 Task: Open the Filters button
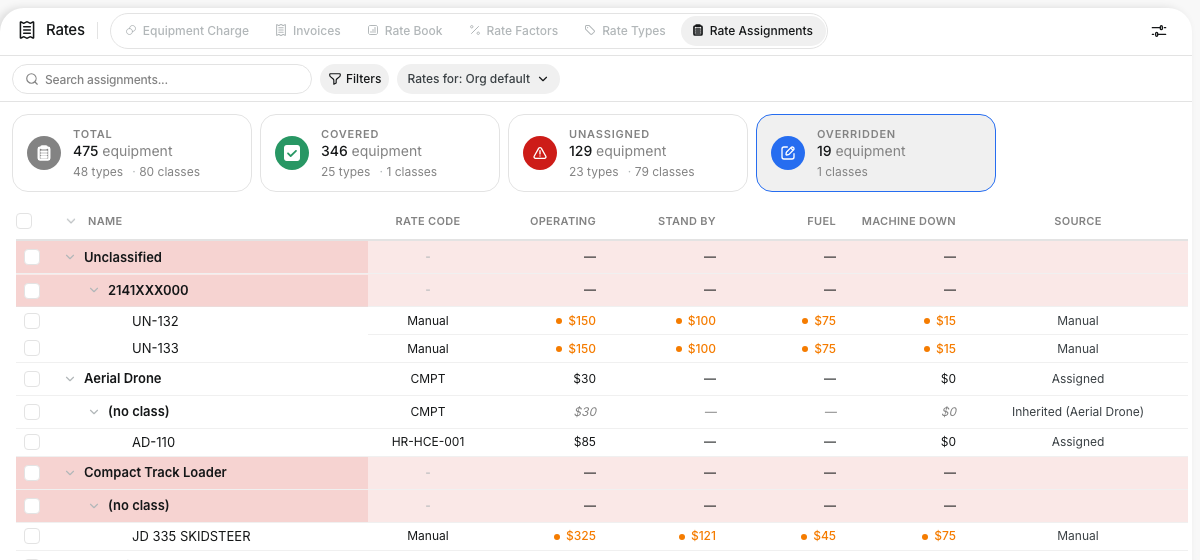354,79
